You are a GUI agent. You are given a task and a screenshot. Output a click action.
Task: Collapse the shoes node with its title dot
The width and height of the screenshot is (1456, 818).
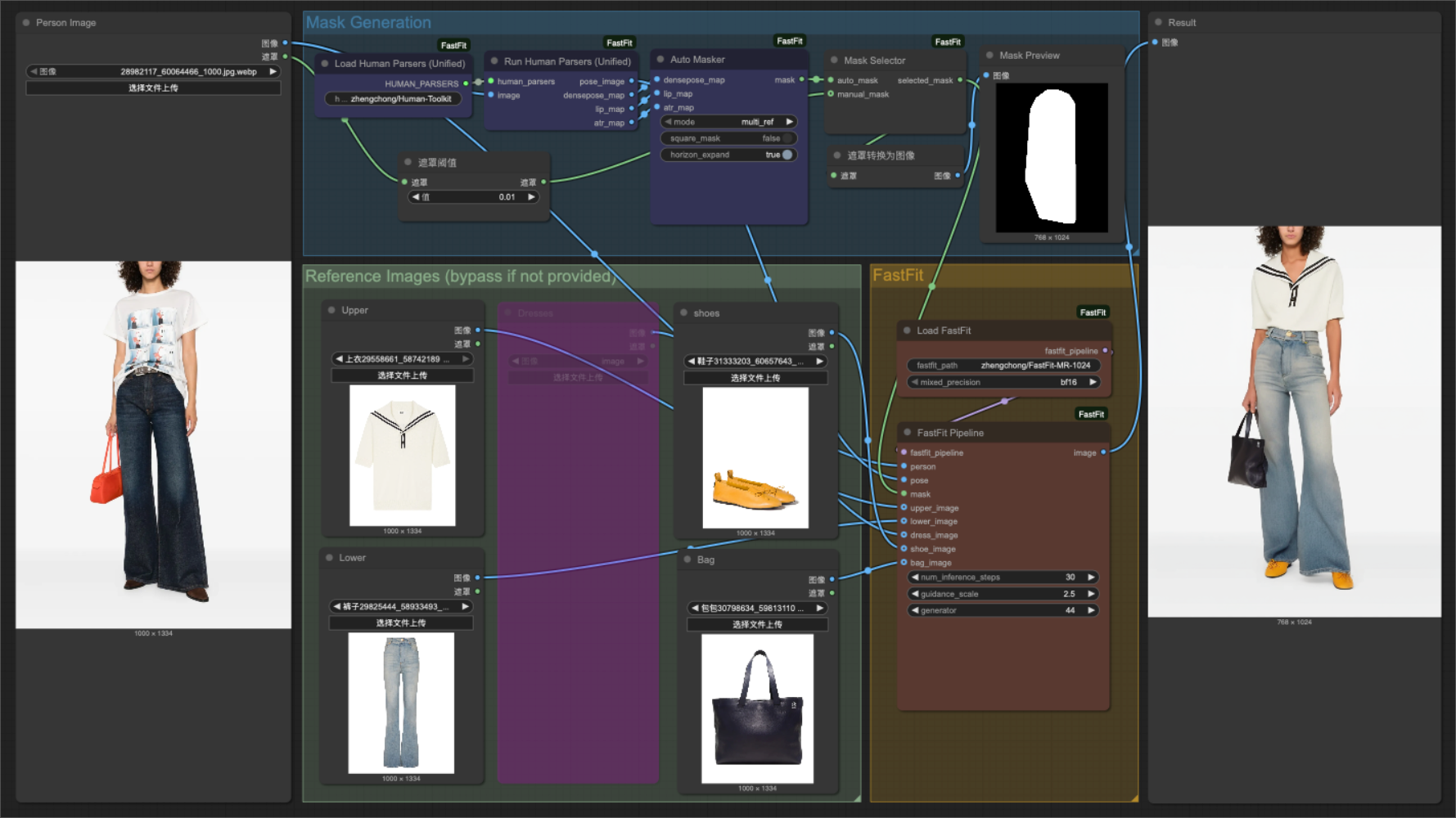[683, 312]
